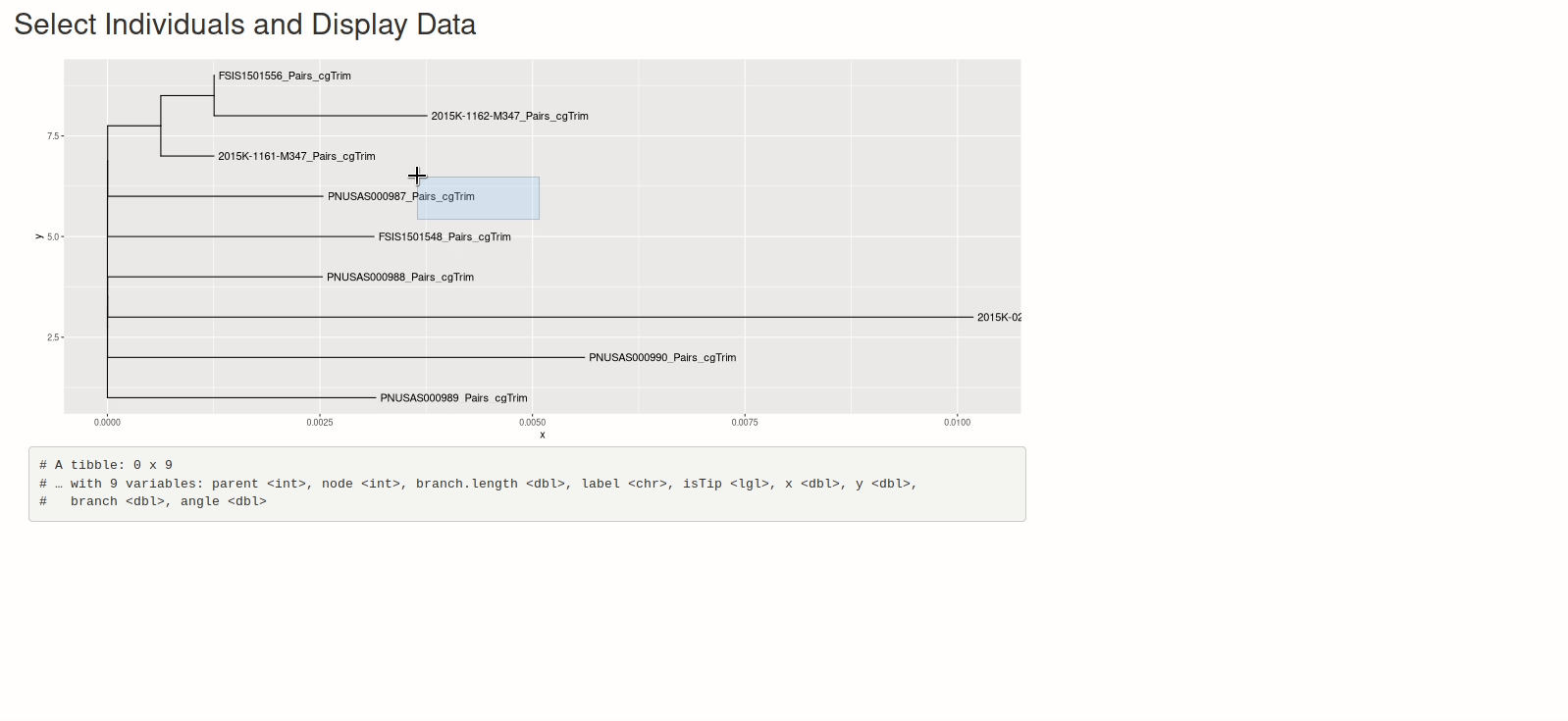The width and height of the screenshot is (1568, 721).
Task: Click the truncated 2015K-02 label at right edge
Action: [x=999, y=317]
